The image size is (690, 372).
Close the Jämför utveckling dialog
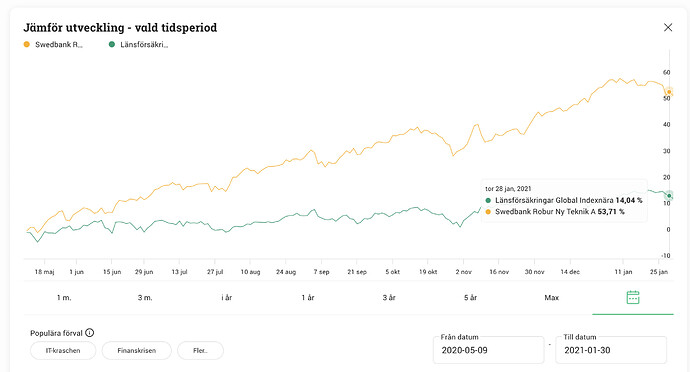tap(668, 27)
